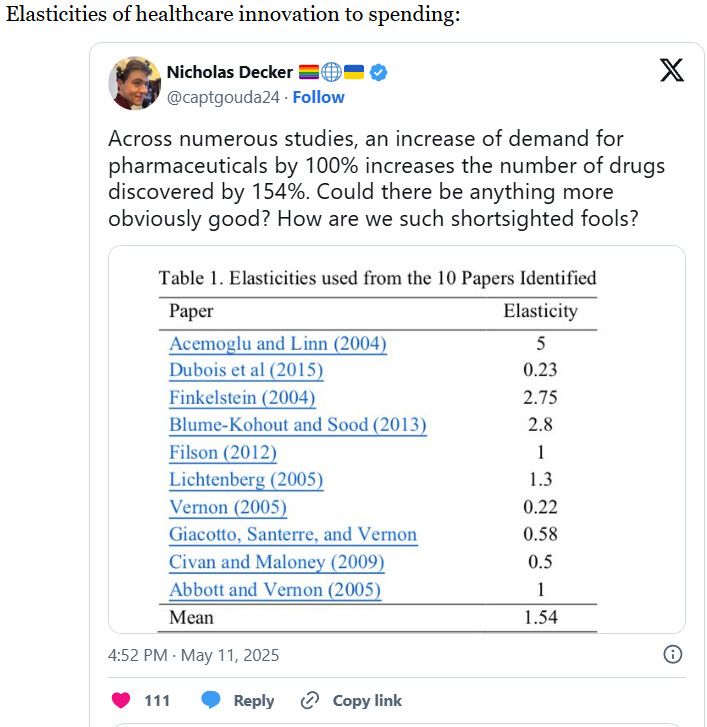Click the X logo icon
The height and width of the screenshot is (727, 707).
[x=672, y=70]
